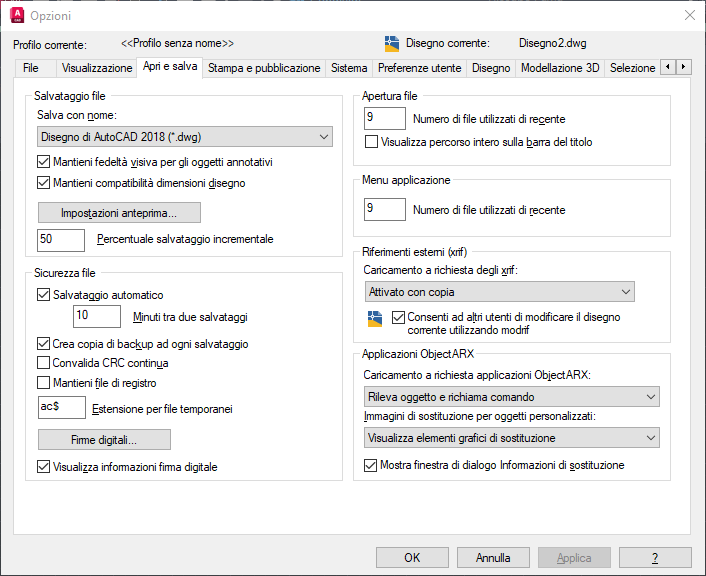Enable Convalida CRC continua option
The width and height of the screenshot is (706, 576).
(x=43, y=363)
